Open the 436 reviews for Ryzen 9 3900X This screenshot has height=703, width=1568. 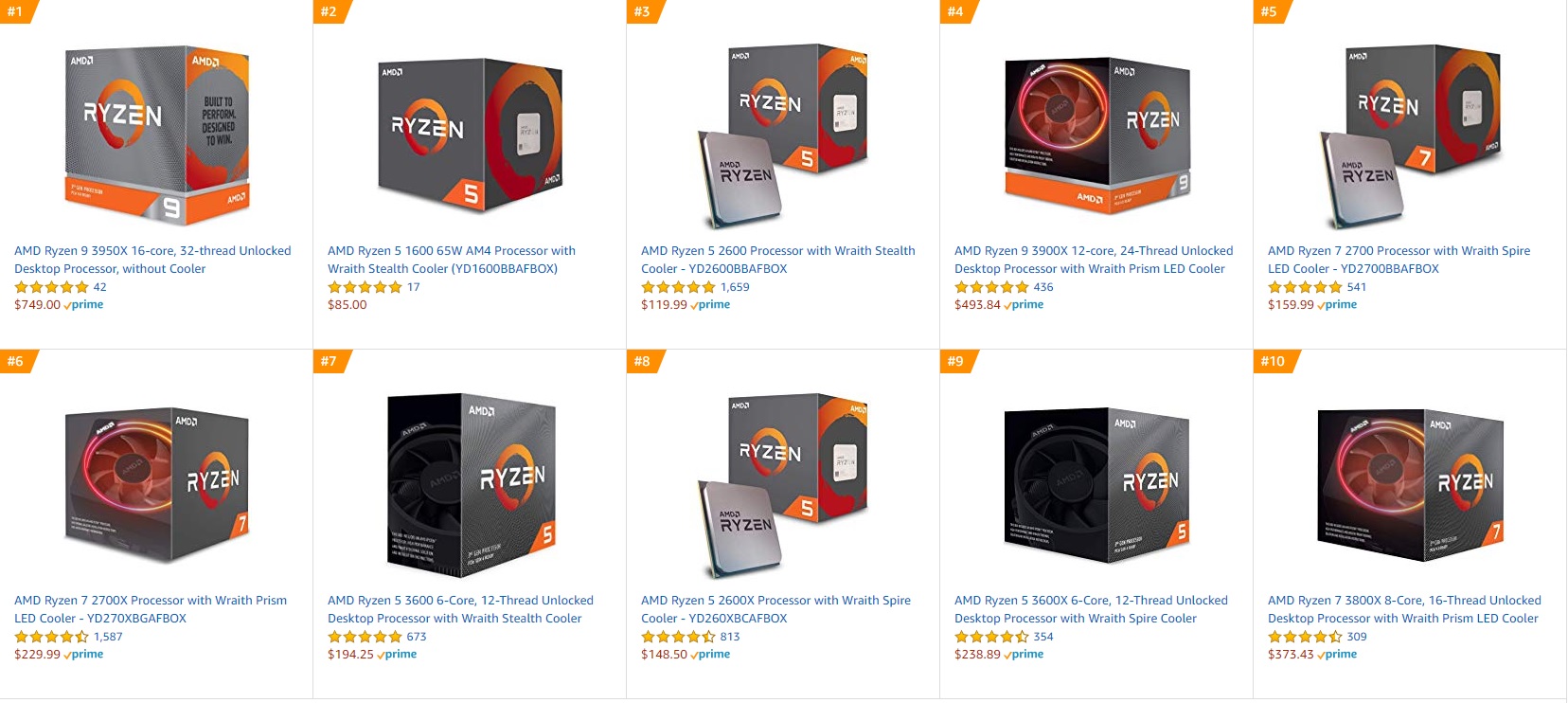click(1043, 287)
